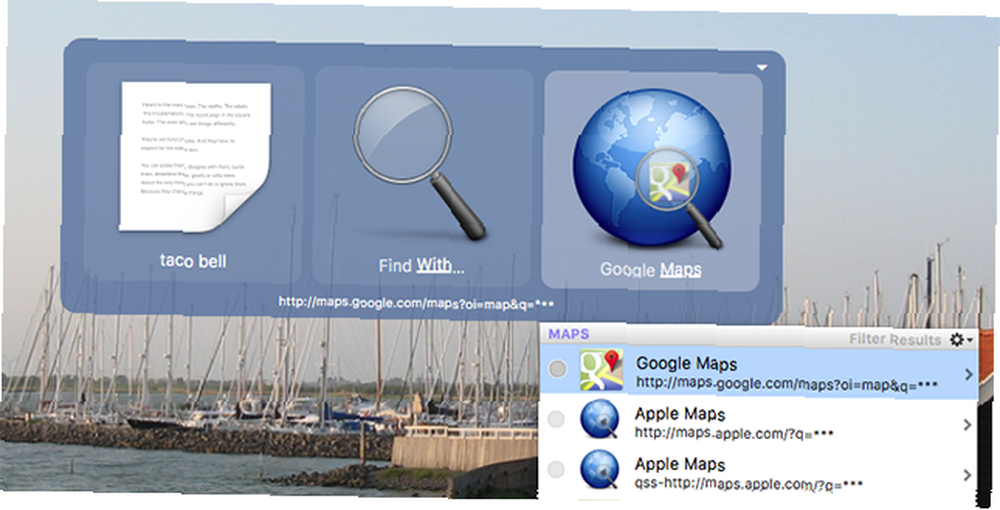The width and height of the screenshot is (1000, 510).
Task: Expand the Google Maps result chevron
Action: [969, 374]
